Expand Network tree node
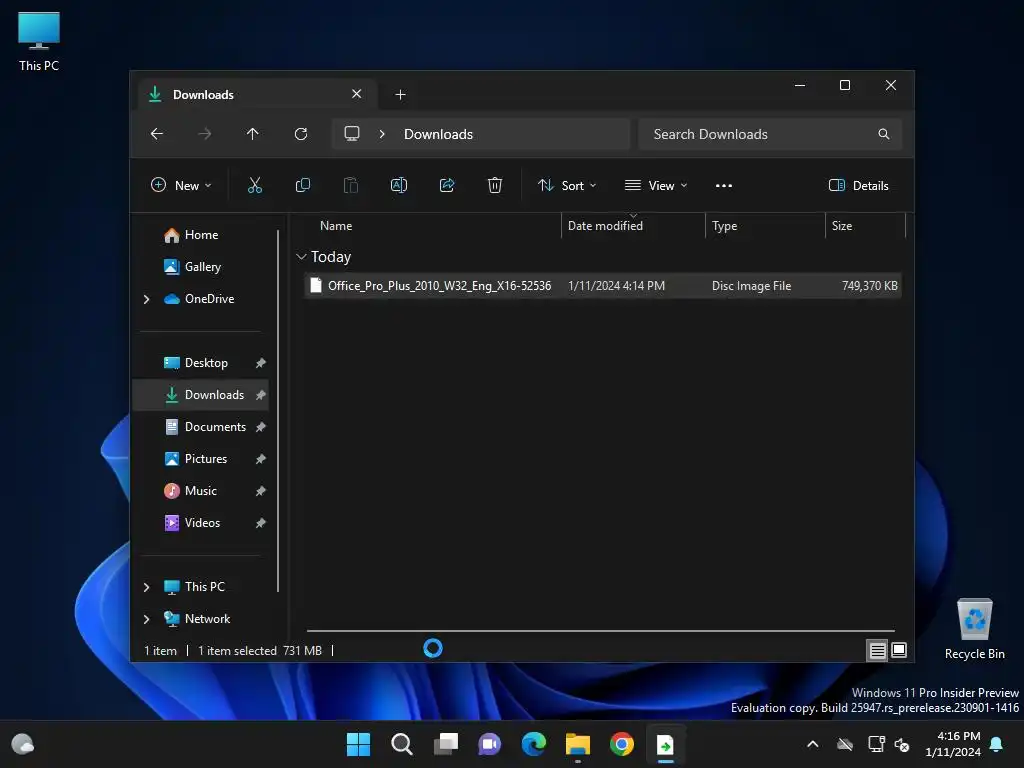The image size is (1024, 768). pyautogui.click(x=146, y=619)
